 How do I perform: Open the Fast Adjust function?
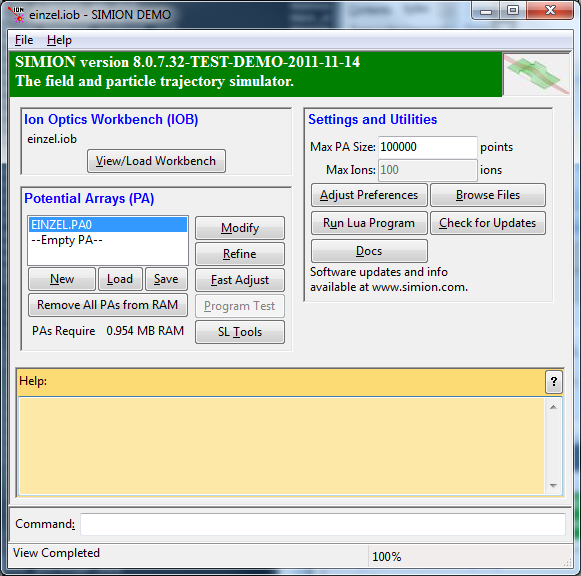pos(240,280)
